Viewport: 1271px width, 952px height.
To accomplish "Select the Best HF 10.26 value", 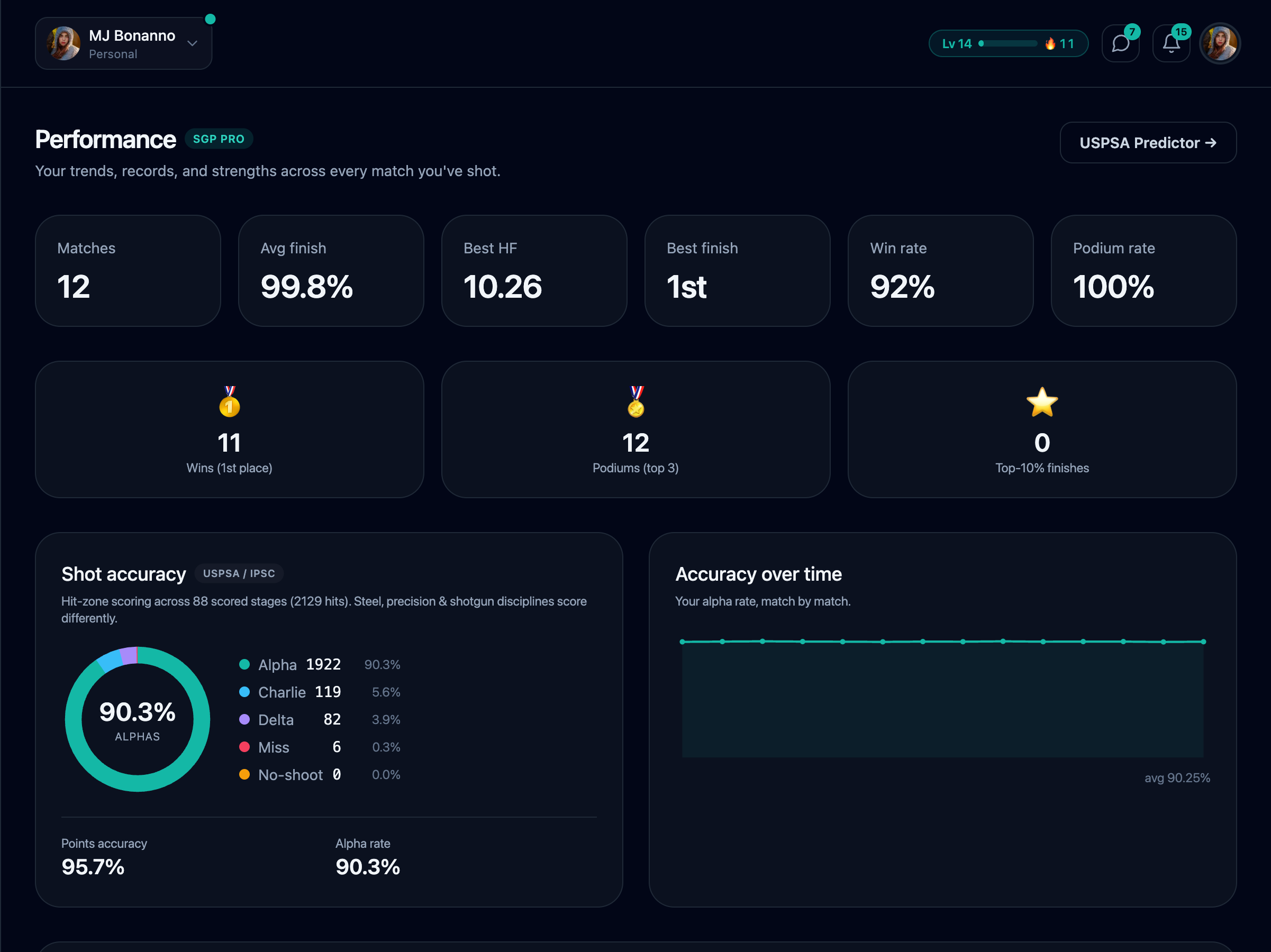I will (x=502, y=287).
